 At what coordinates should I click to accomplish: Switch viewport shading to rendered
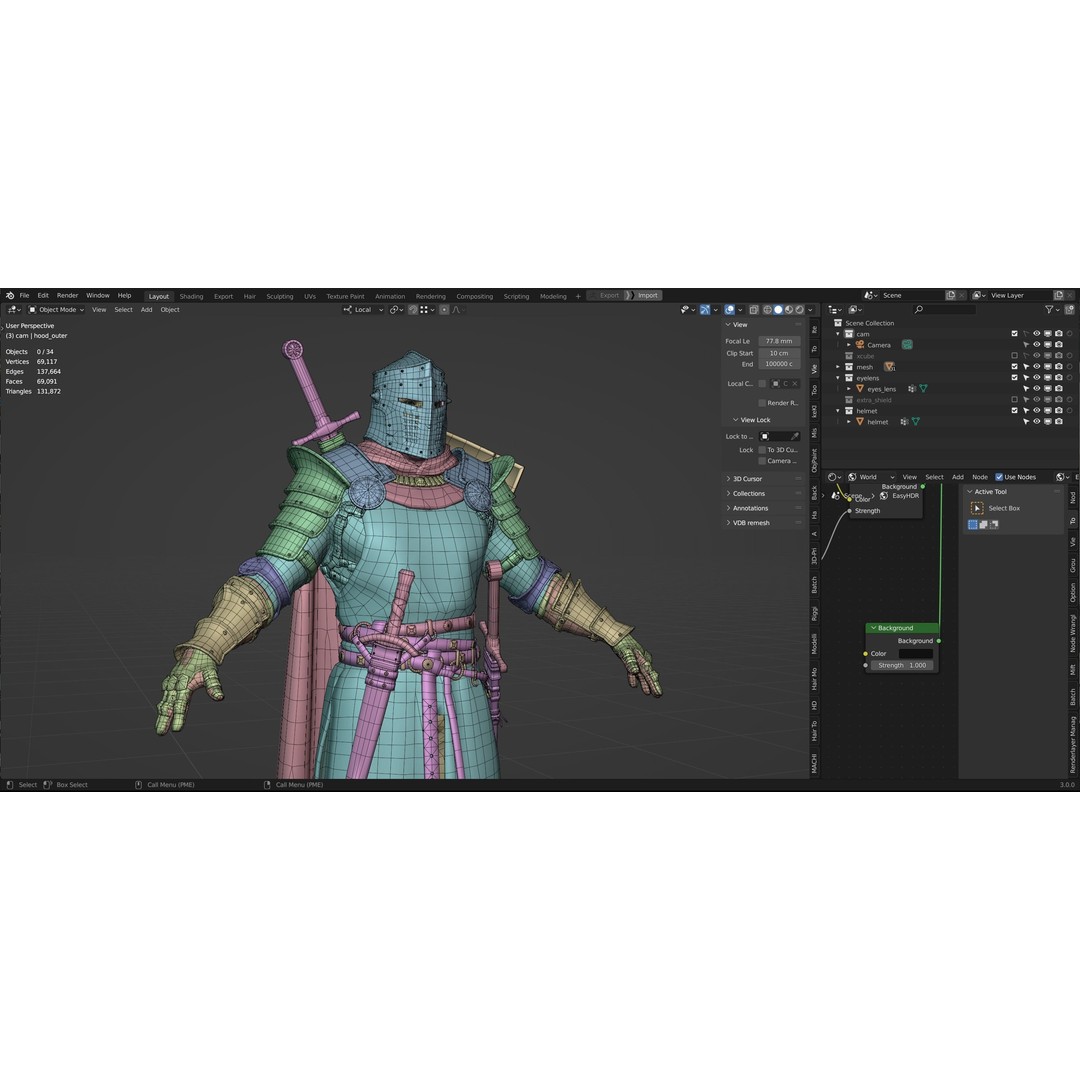[x=800, y=310]
